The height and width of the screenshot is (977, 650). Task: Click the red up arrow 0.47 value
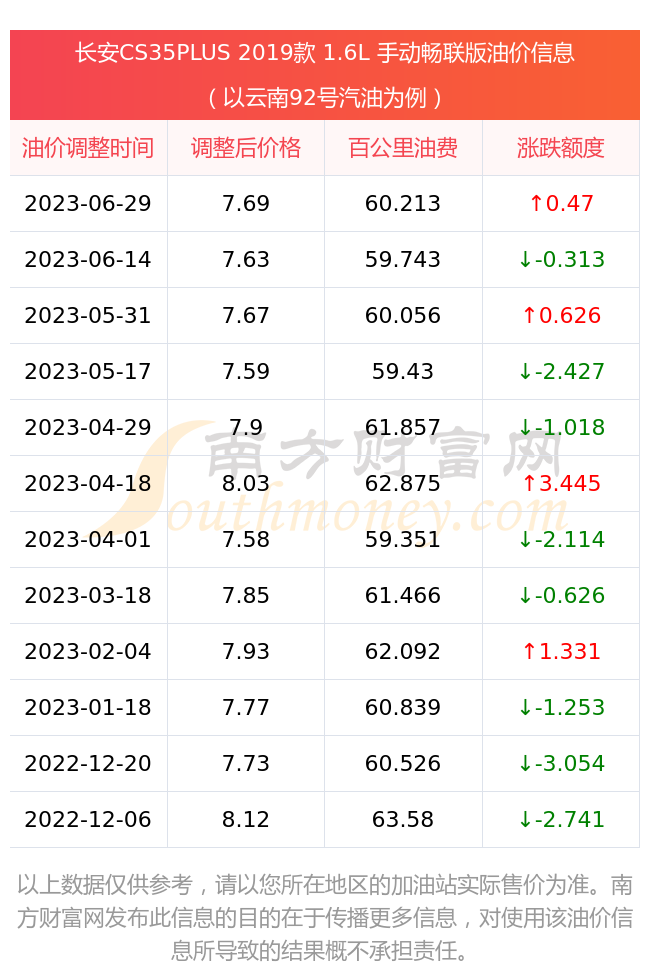click(x=561, y=203)
